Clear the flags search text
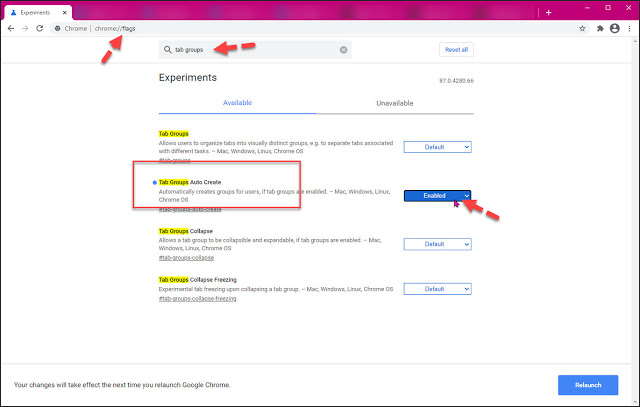640x407 pixels. (344, 49)
